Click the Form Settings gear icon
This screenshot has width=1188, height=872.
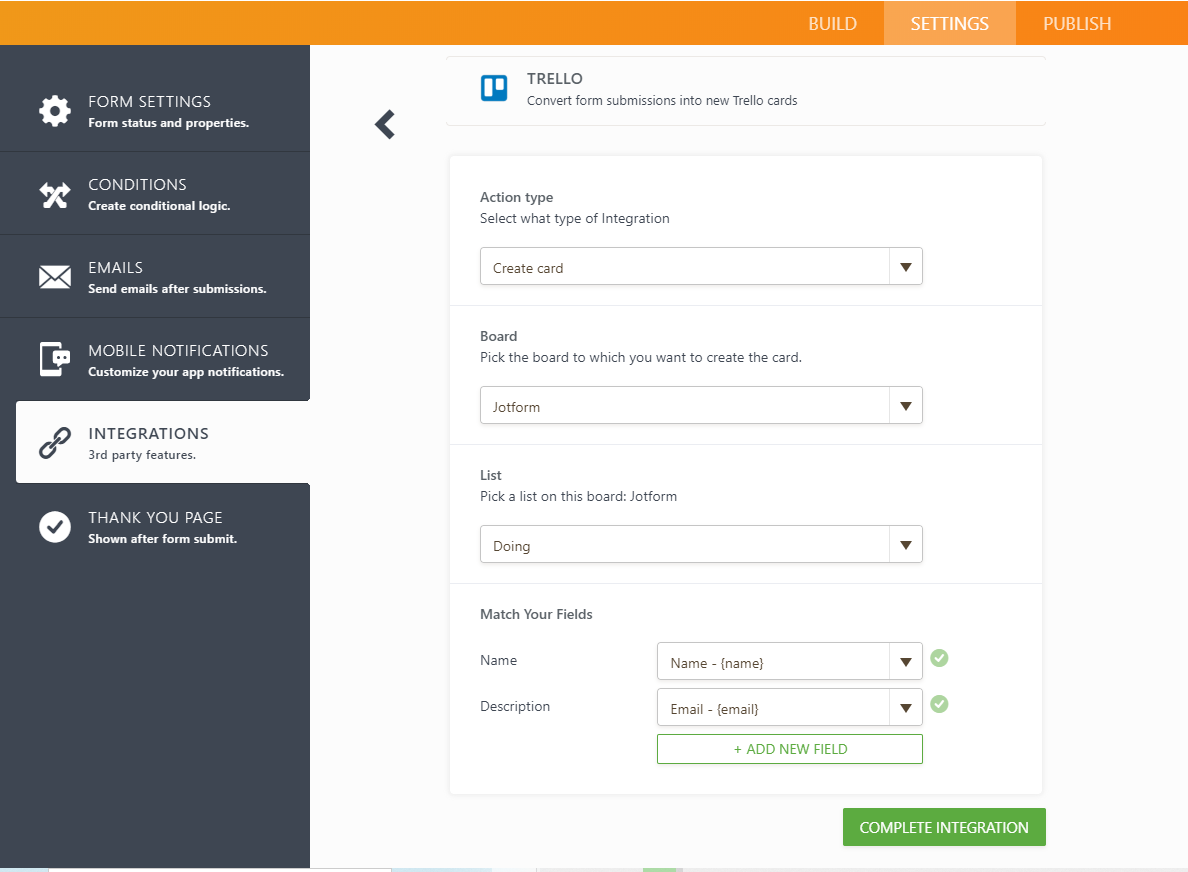click(x=55, y=111)
